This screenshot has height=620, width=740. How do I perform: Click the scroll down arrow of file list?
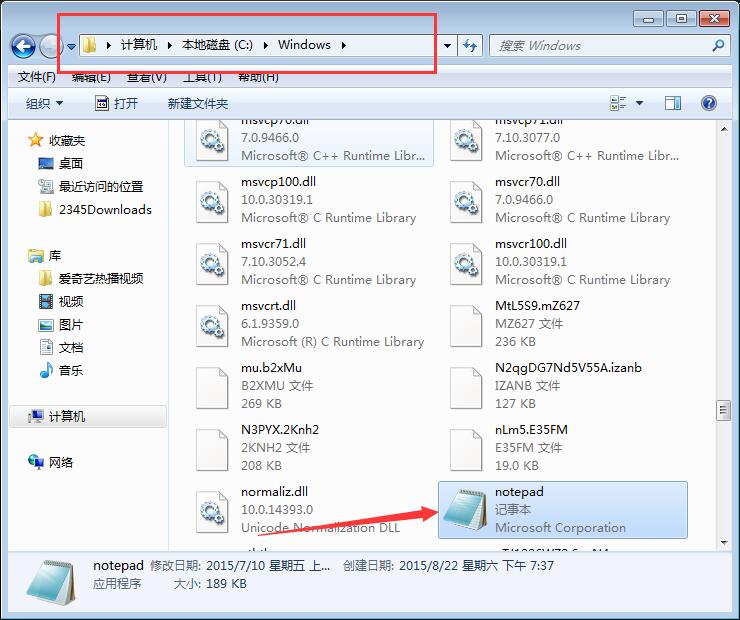[x=724, y=543]
